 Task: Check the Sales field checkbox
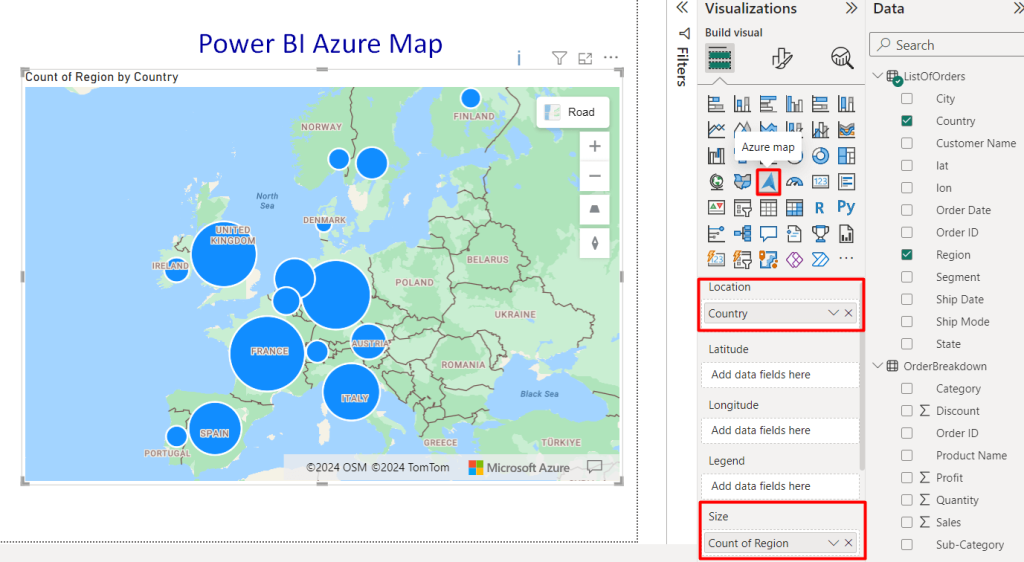click(x=907, y=522)
